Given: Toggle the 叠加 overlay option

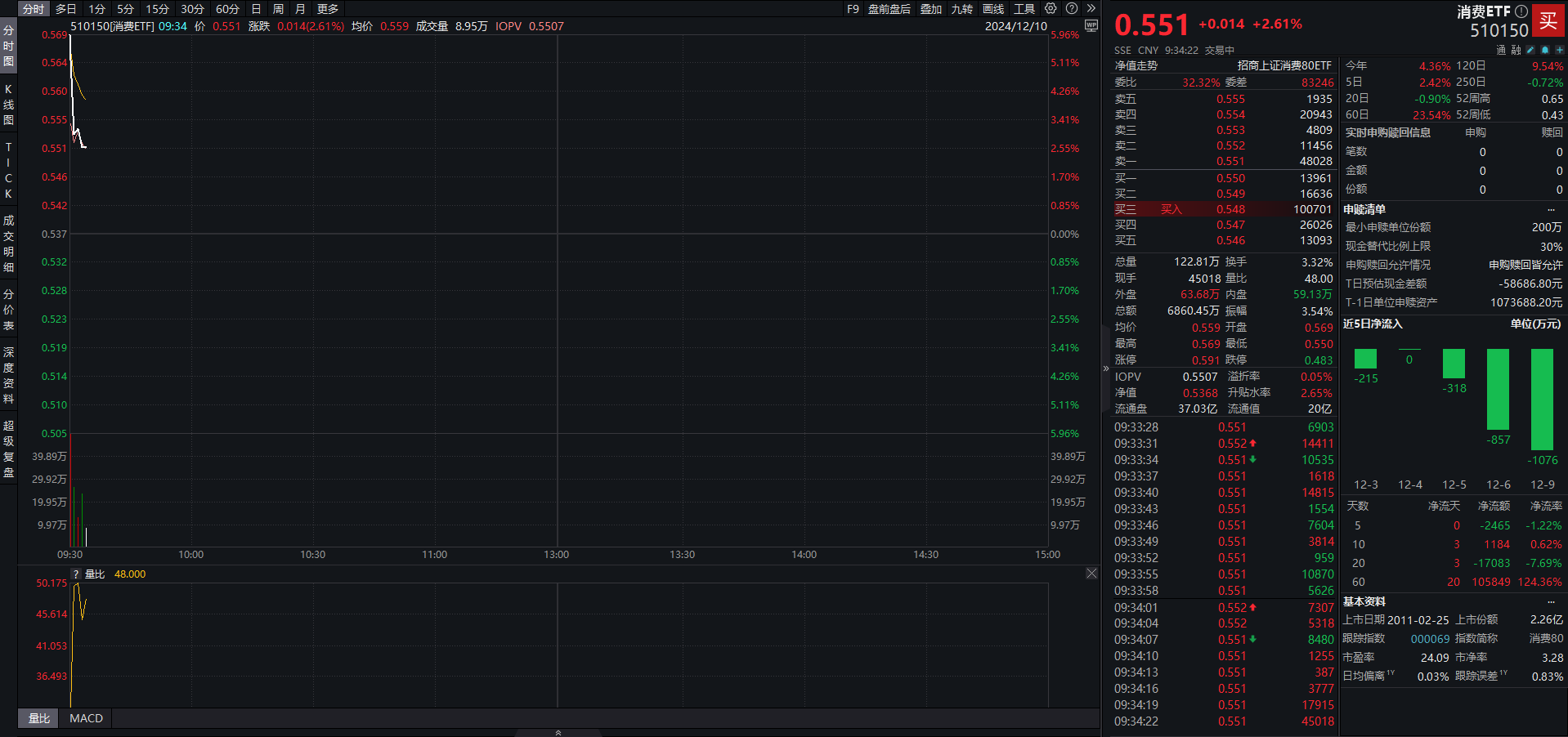Looking at the screenshot, I should point(931,9).
